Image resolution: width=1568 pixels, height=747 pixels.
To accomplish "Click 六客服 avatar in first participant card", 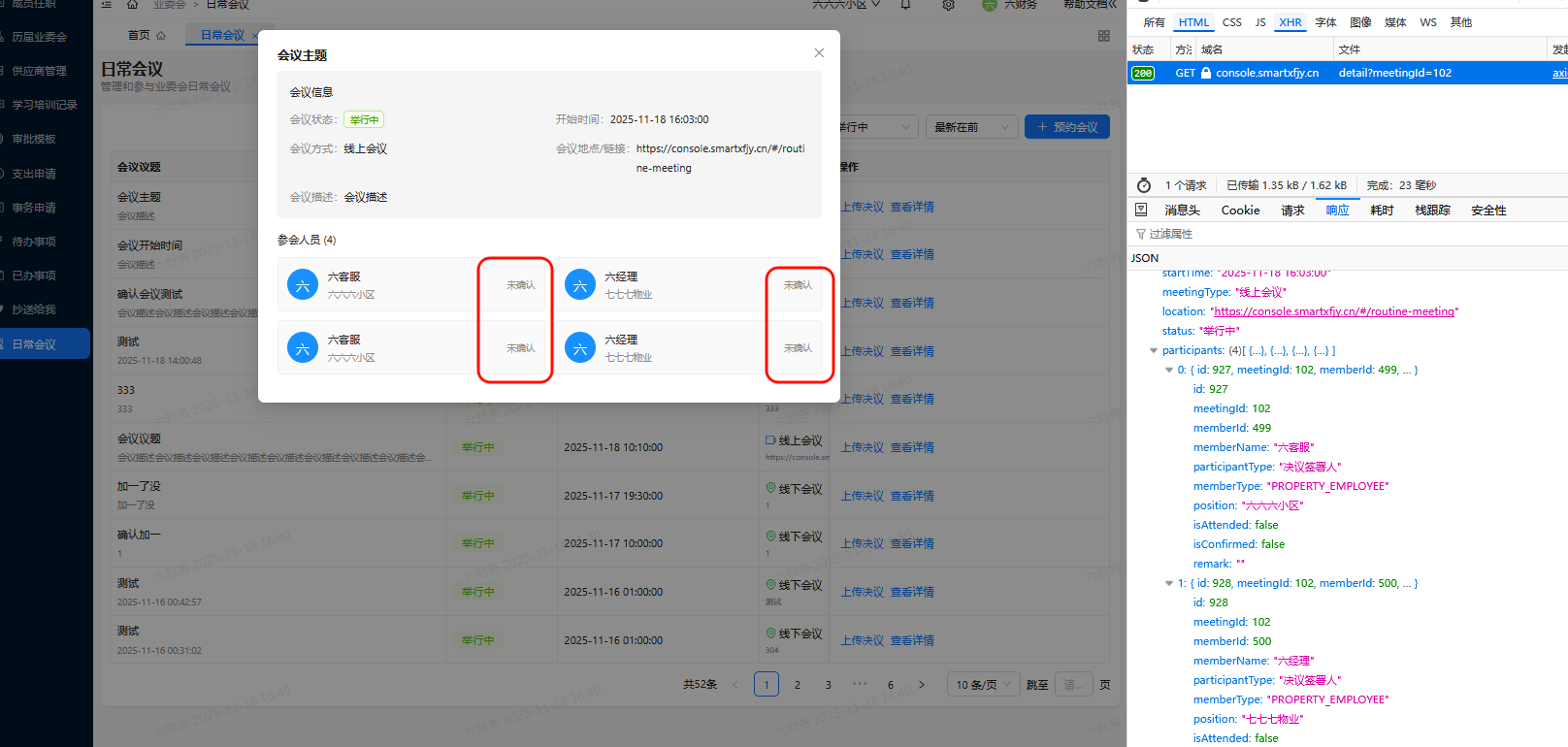I will (x=303, y=285).
